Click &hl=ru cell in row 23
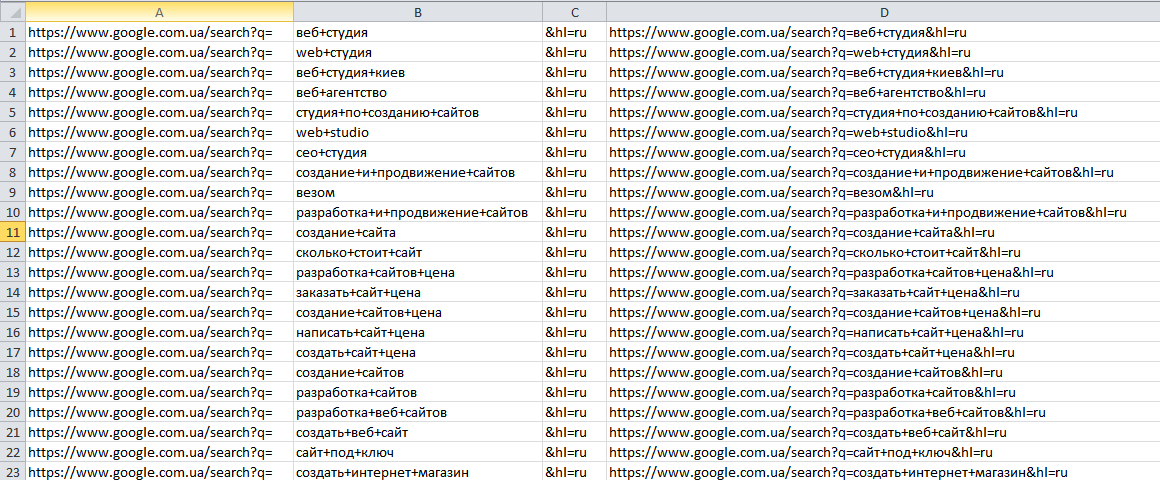This screenshot has height=480, width=1160. click(574, 472)
